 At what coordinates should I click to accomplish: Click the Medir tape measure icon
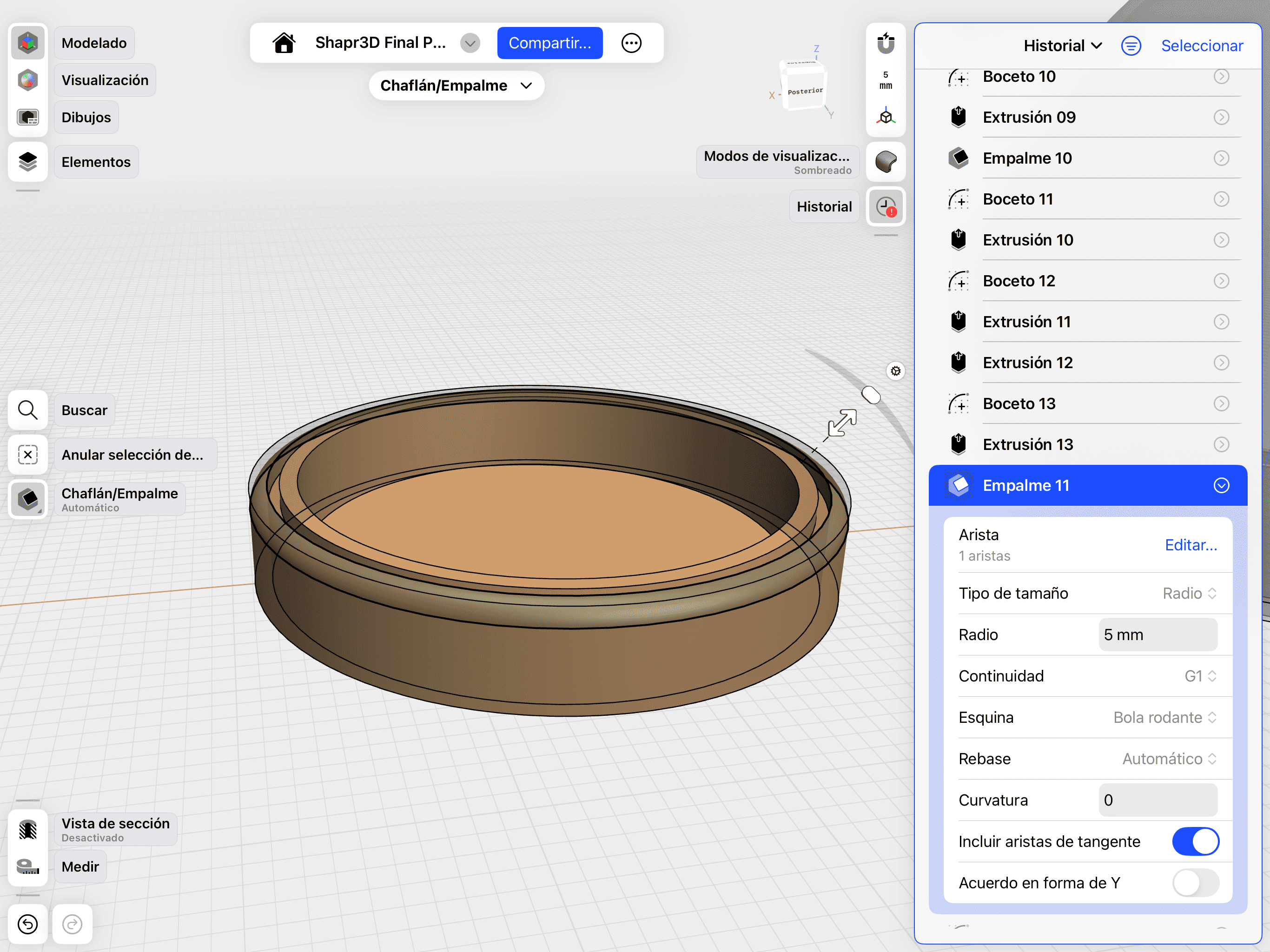(x=27, y=866)
